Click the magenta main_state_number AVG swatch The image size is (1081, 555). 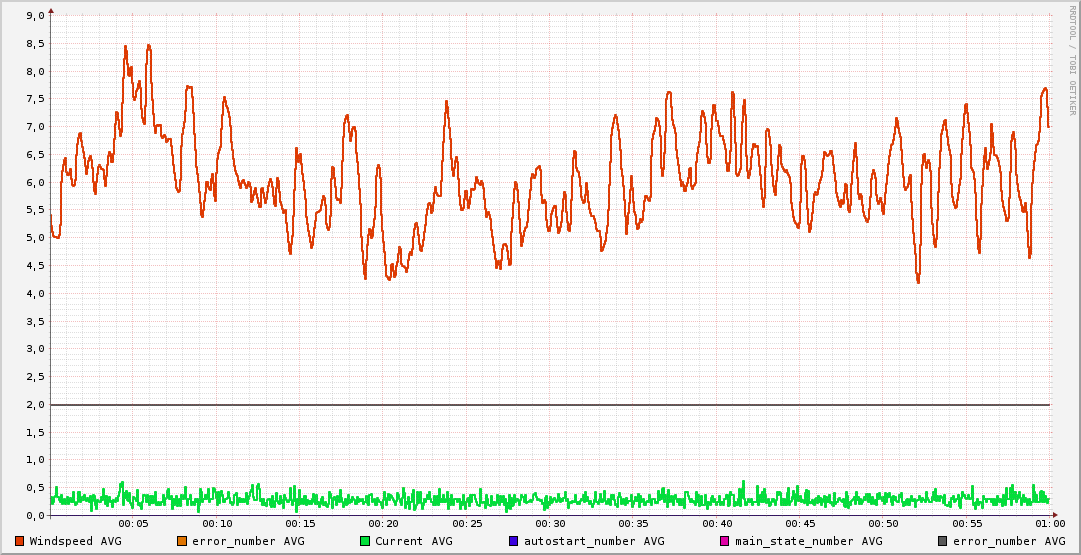tap(725, 541)
